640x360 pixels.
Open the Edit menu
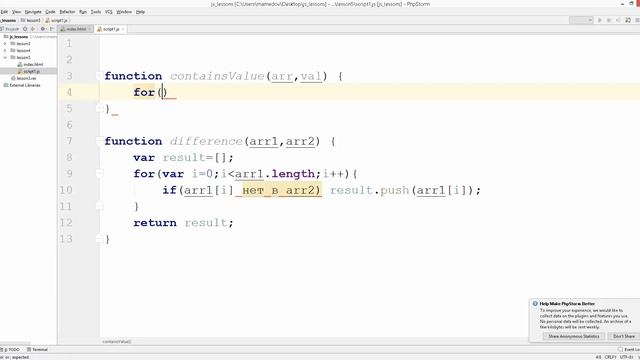4,12
